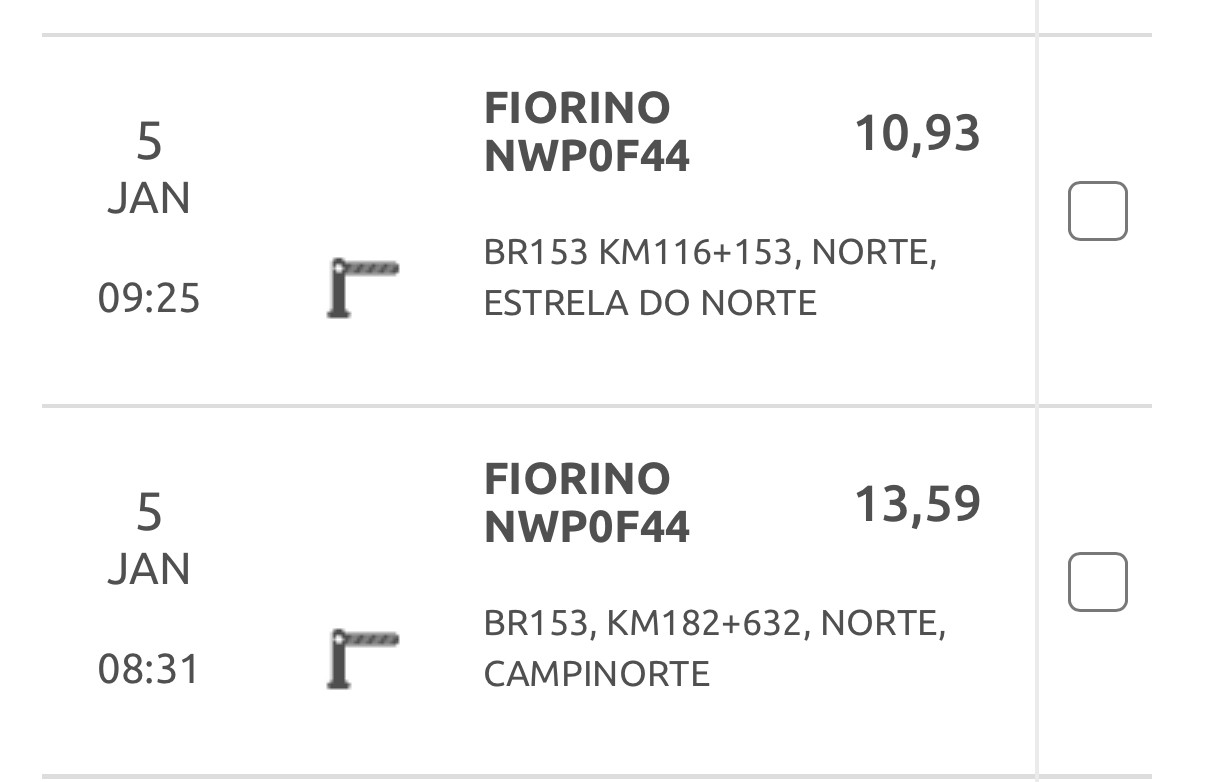Click the ESTRELA DO NORTE location text
This screenshot has height=782, width=1206.
tap(650, 302)
